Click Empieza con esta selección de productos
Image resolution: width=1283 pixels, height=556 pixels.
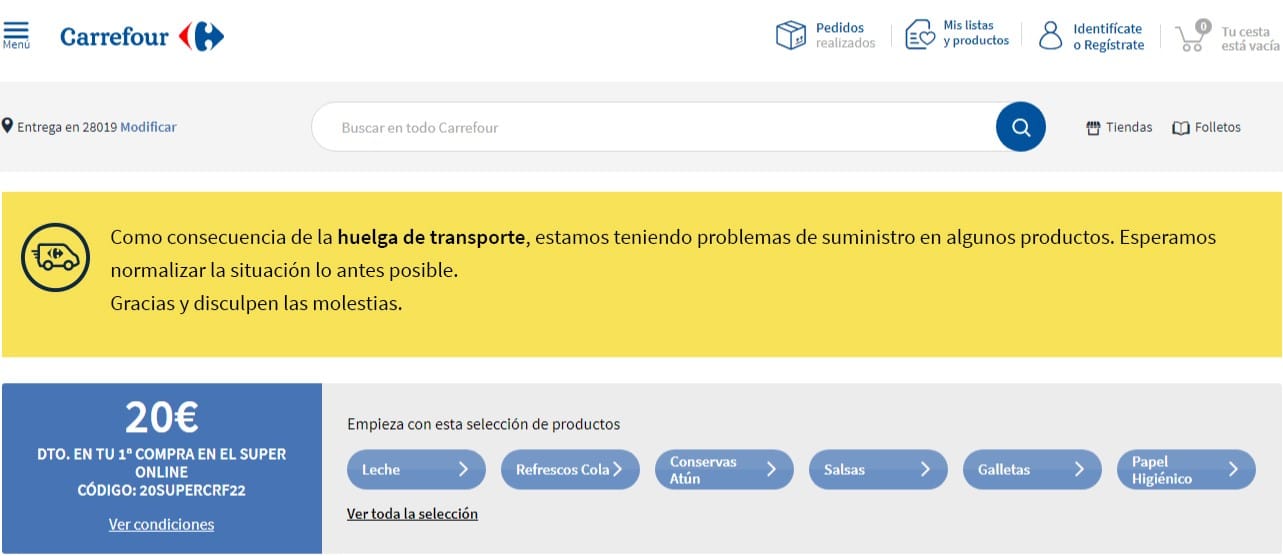tap(483, 424)
